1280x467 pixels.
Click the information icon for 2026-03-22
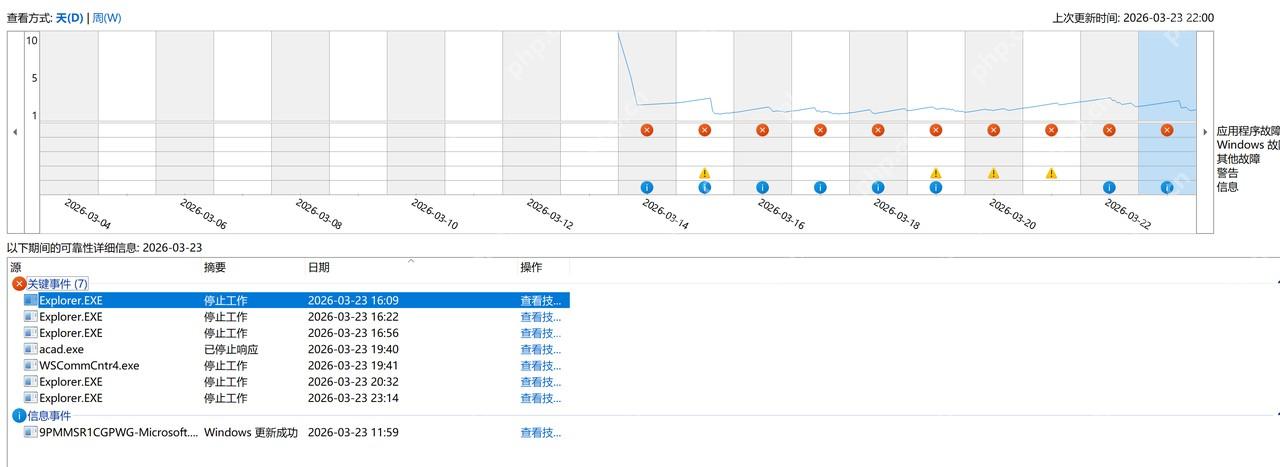1109,187
